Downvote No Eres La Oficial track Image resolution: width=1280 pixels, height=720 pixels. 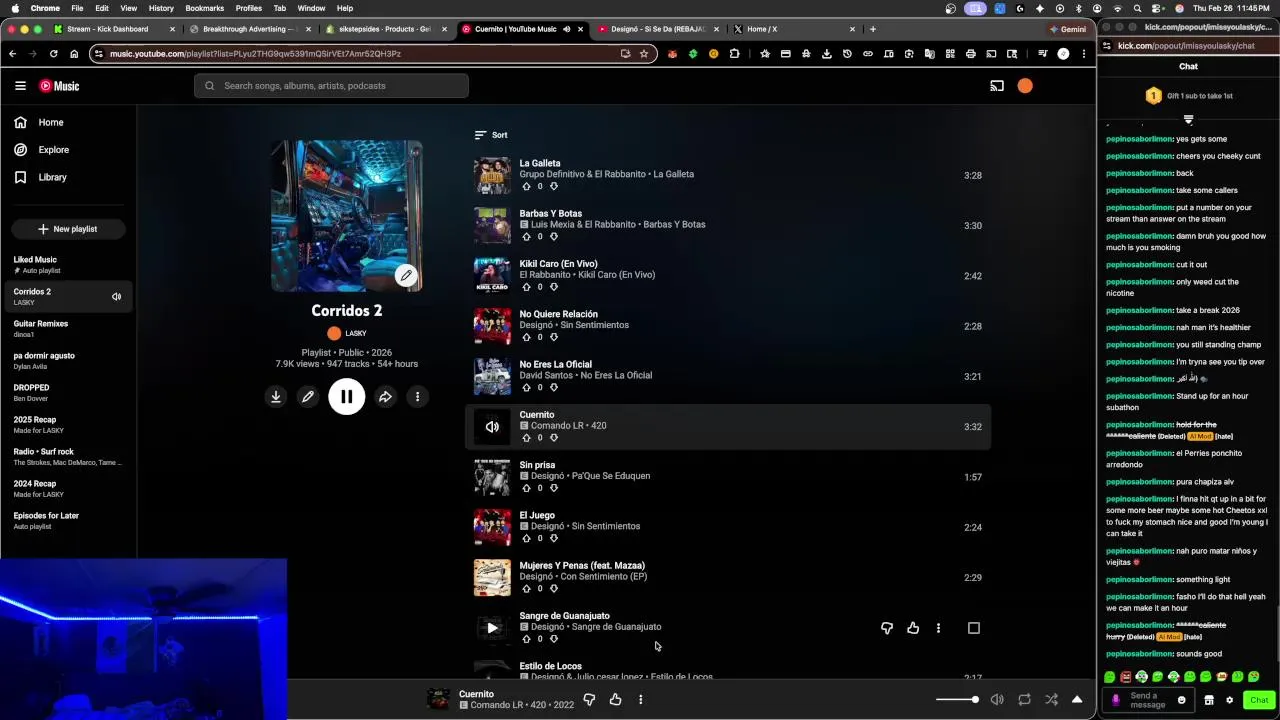554,387
